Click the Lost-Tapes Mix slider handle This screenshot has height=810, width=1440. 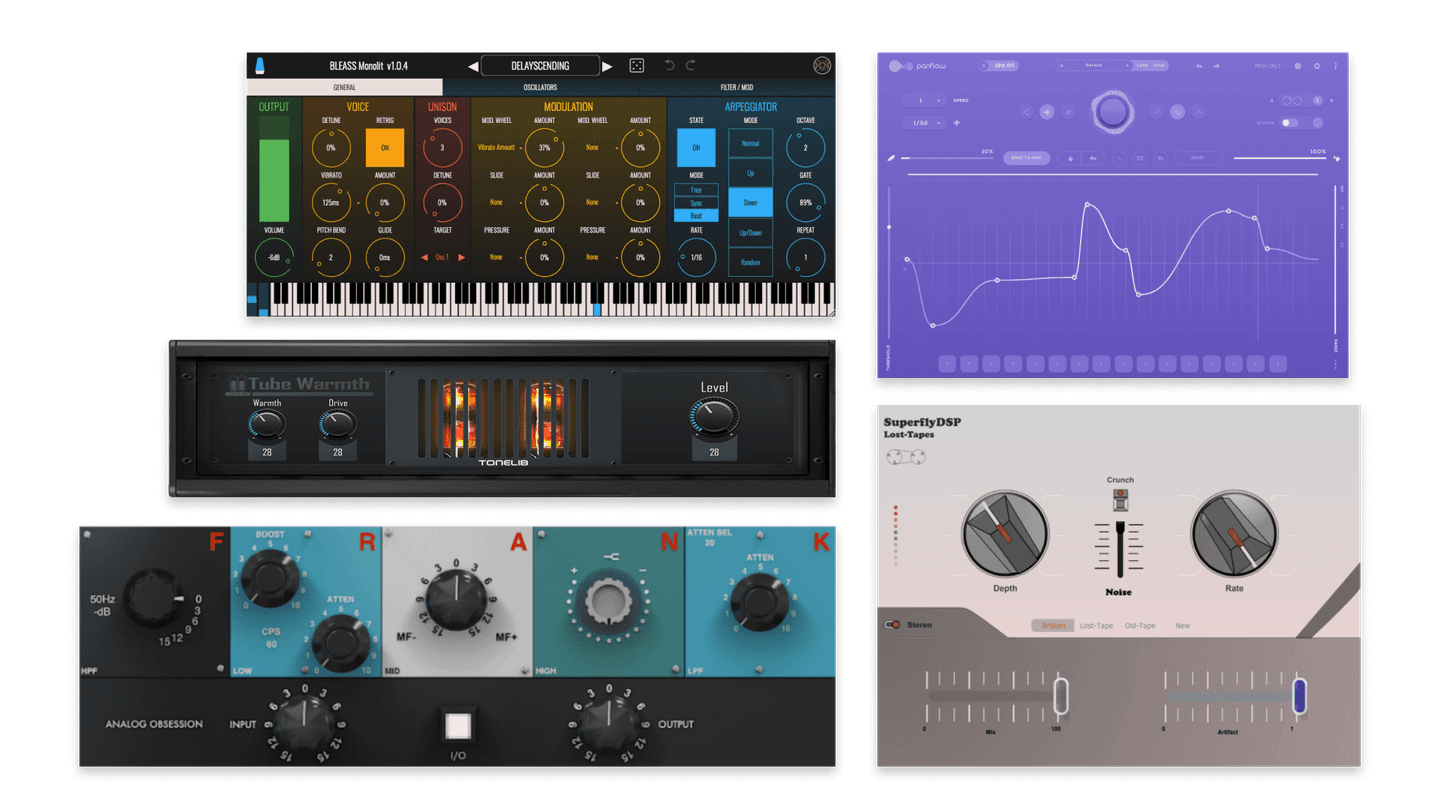[1061, 696]
